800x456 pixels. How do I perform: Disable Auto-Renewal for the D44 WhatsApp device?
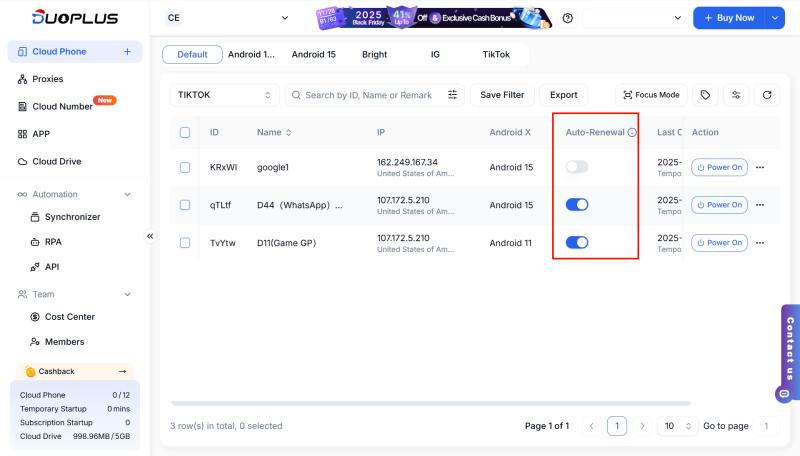[576, 204]
